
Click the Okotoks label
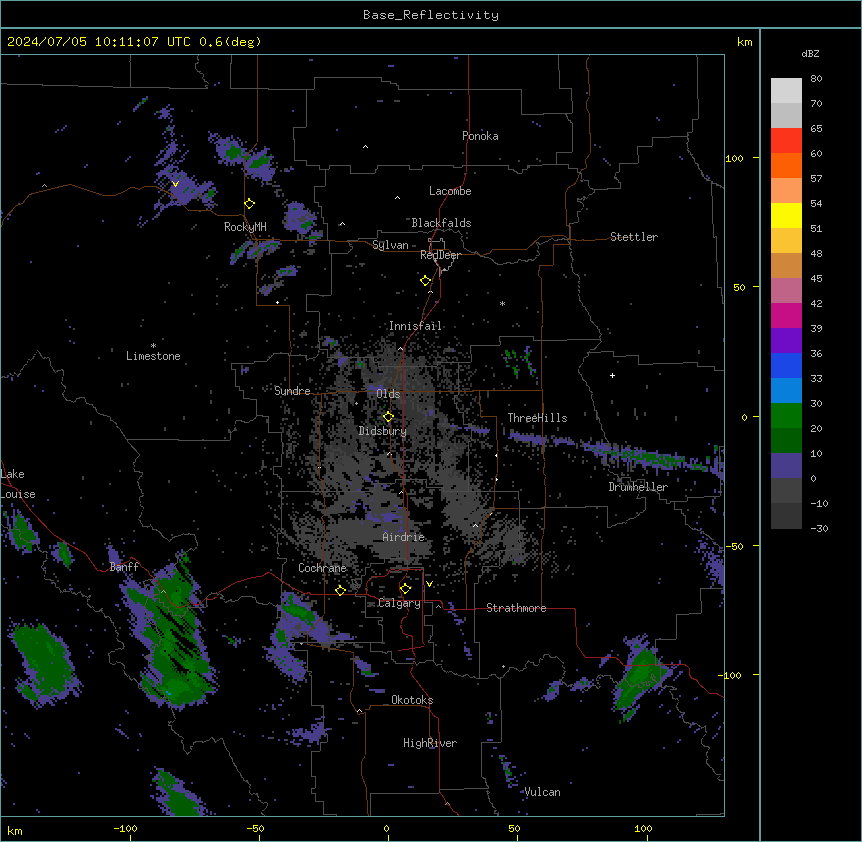tap(412, 700)
